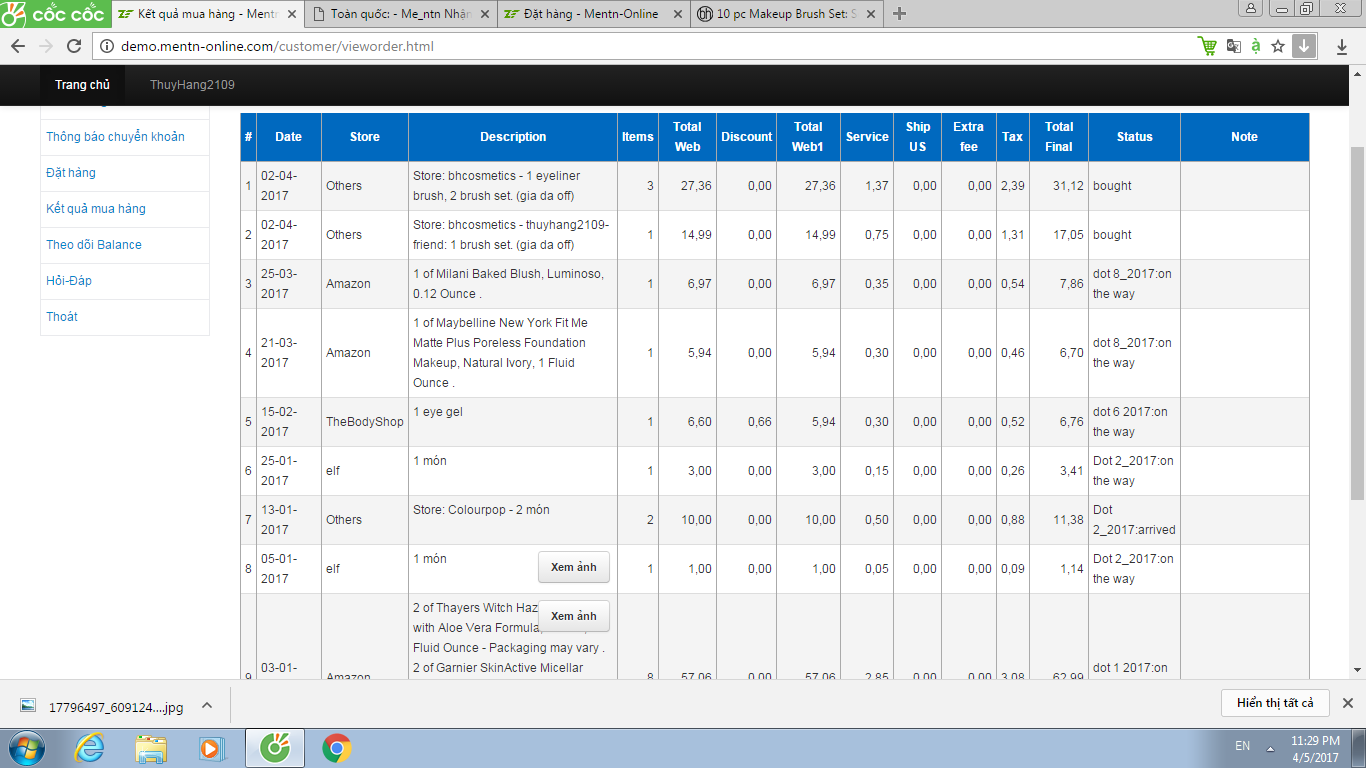The height and width of the screenshot is (768, 1366).
Task: Click the download arrow button in address bar
Action: pos(1304,46)
